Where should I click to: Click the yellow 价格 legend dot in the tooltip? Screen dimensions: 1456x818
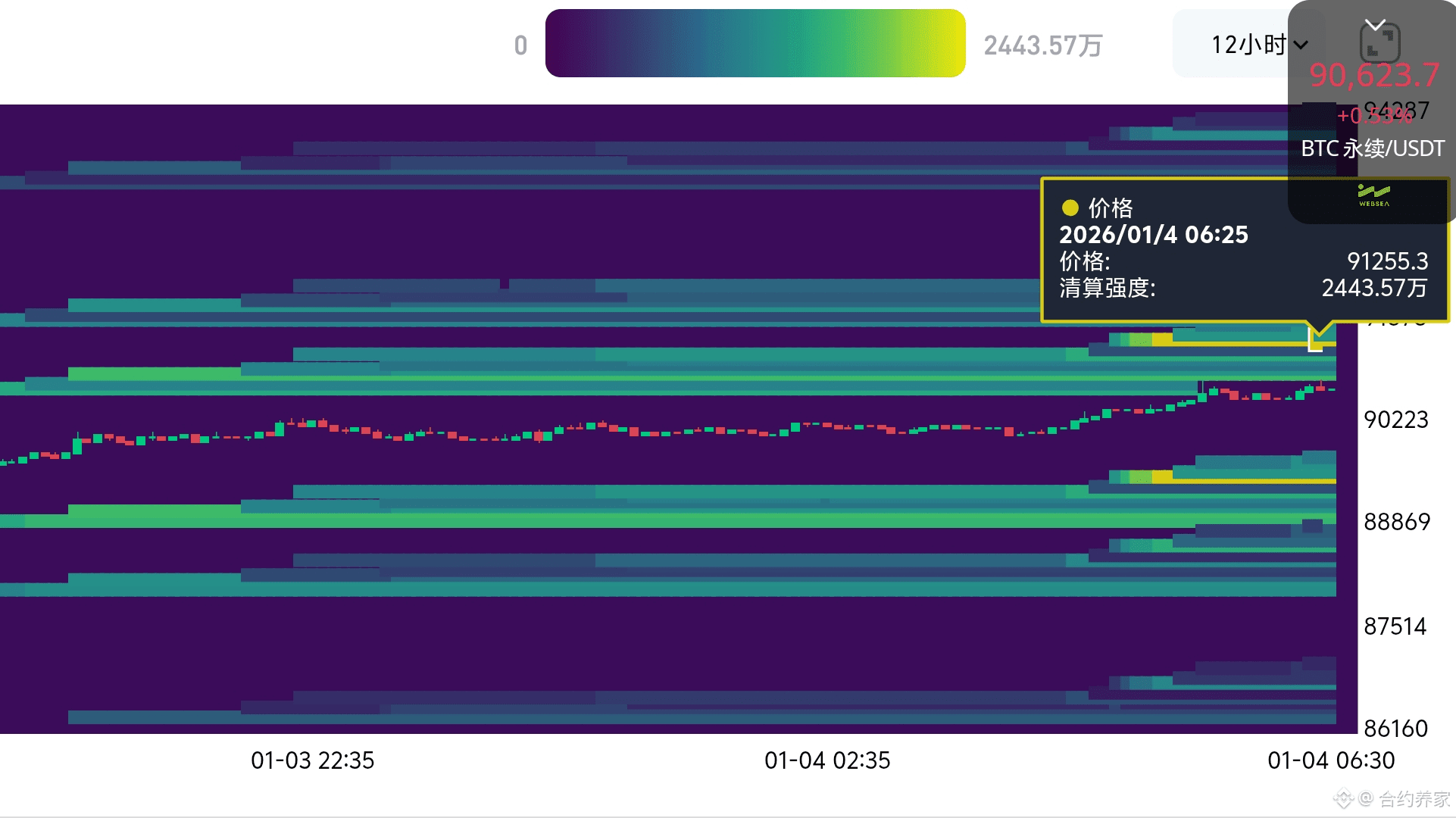pyautogui.click(x=1070, y=208)
